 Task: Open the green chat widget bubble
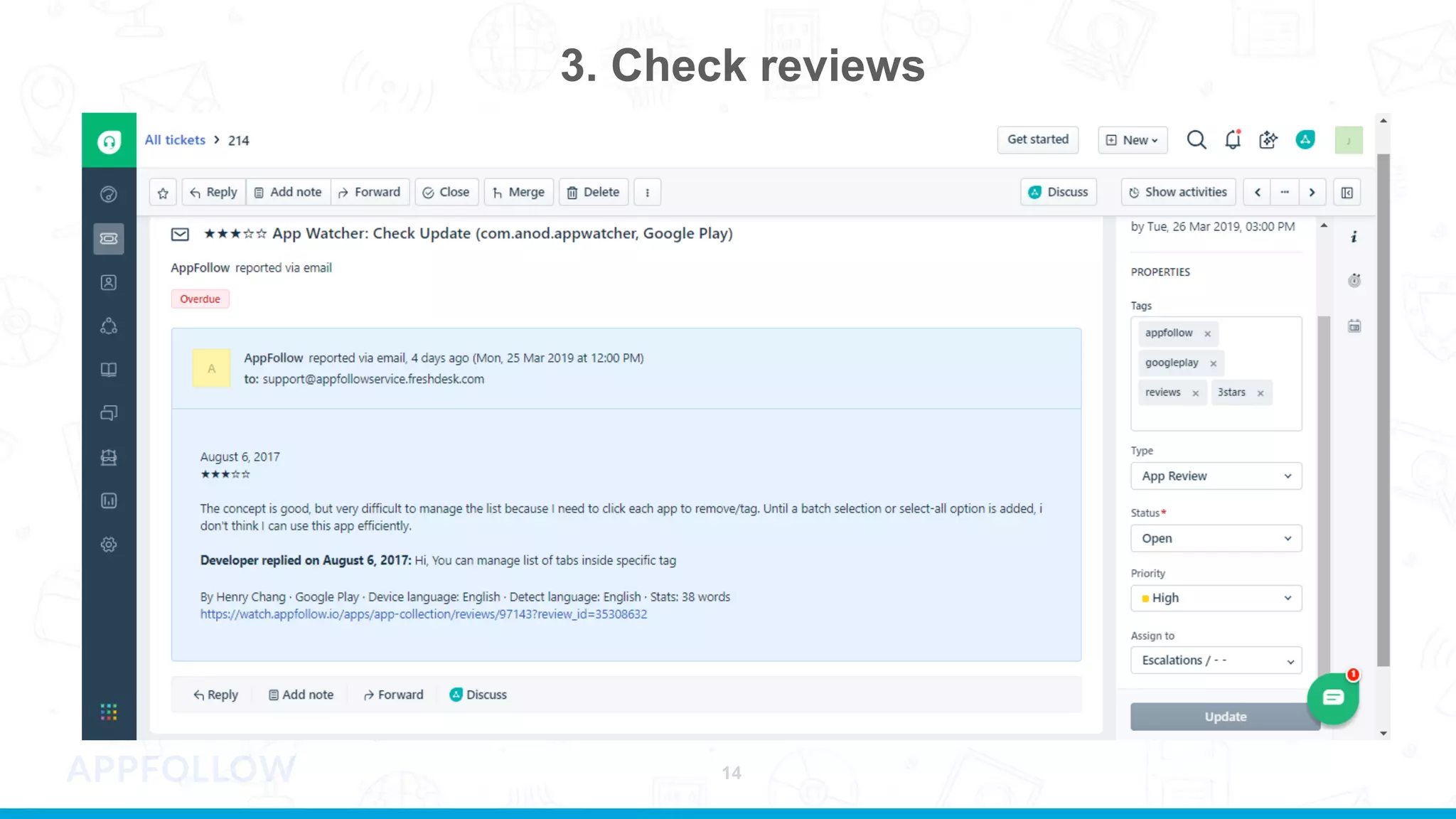pyautogui.click(x=1333, y=698)
